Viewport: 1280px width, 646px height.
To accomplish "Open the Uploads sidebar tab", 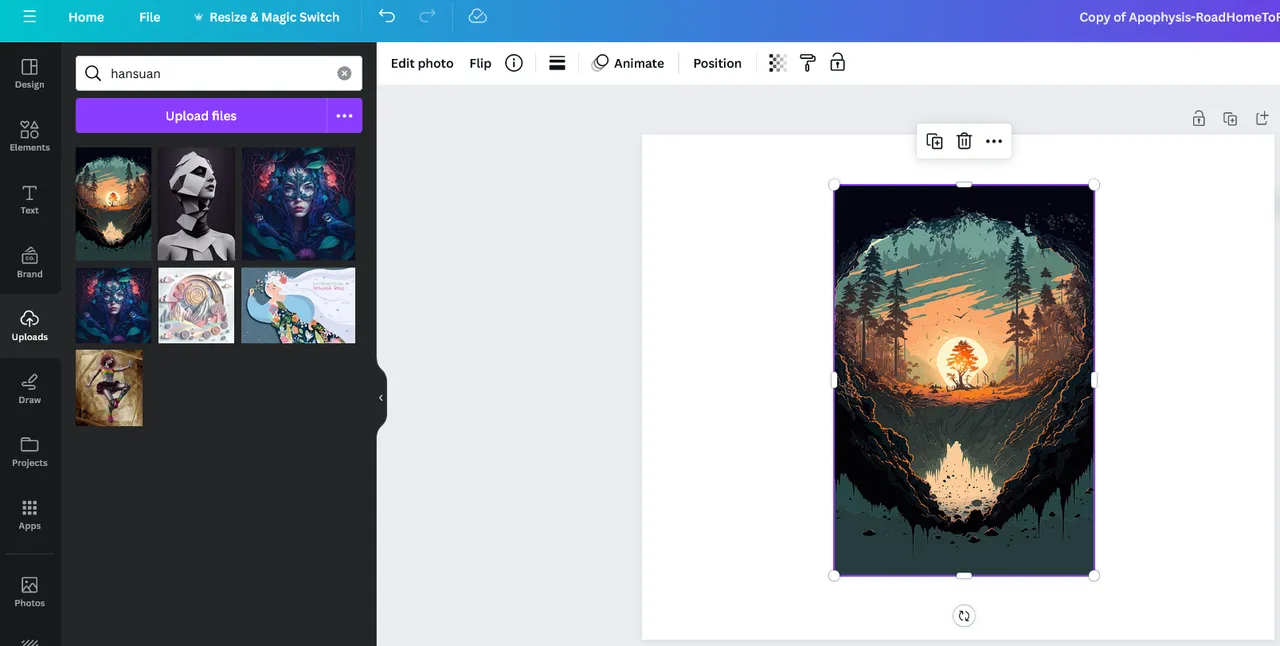I will (x=29, y=325).
